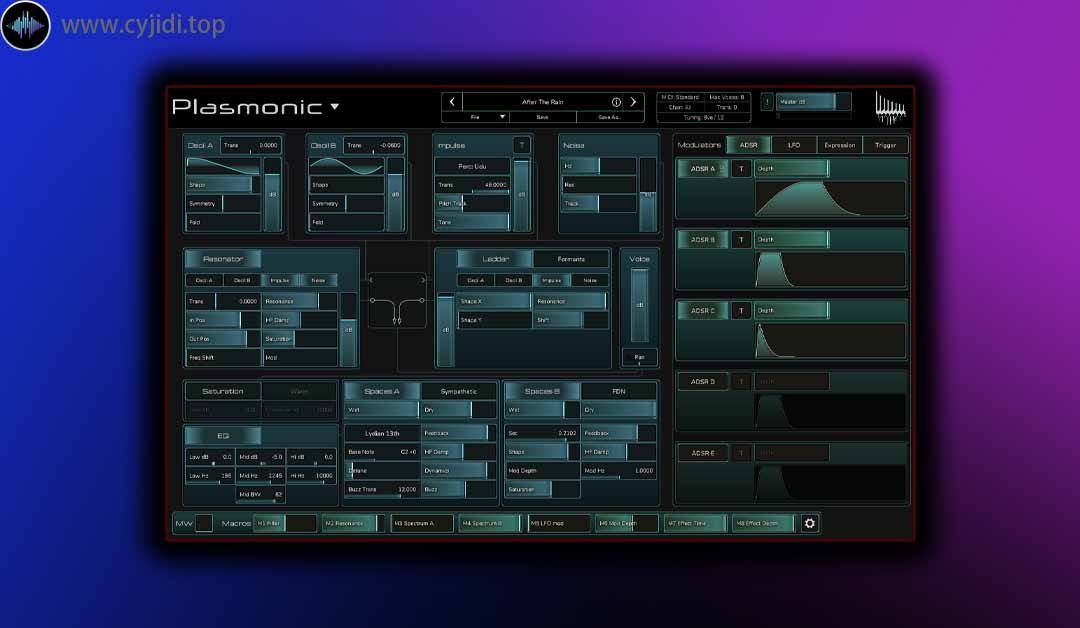Screen dimensions: 1080x628
Task: Toggle the Spaces B section header
Action: [543, 391]
